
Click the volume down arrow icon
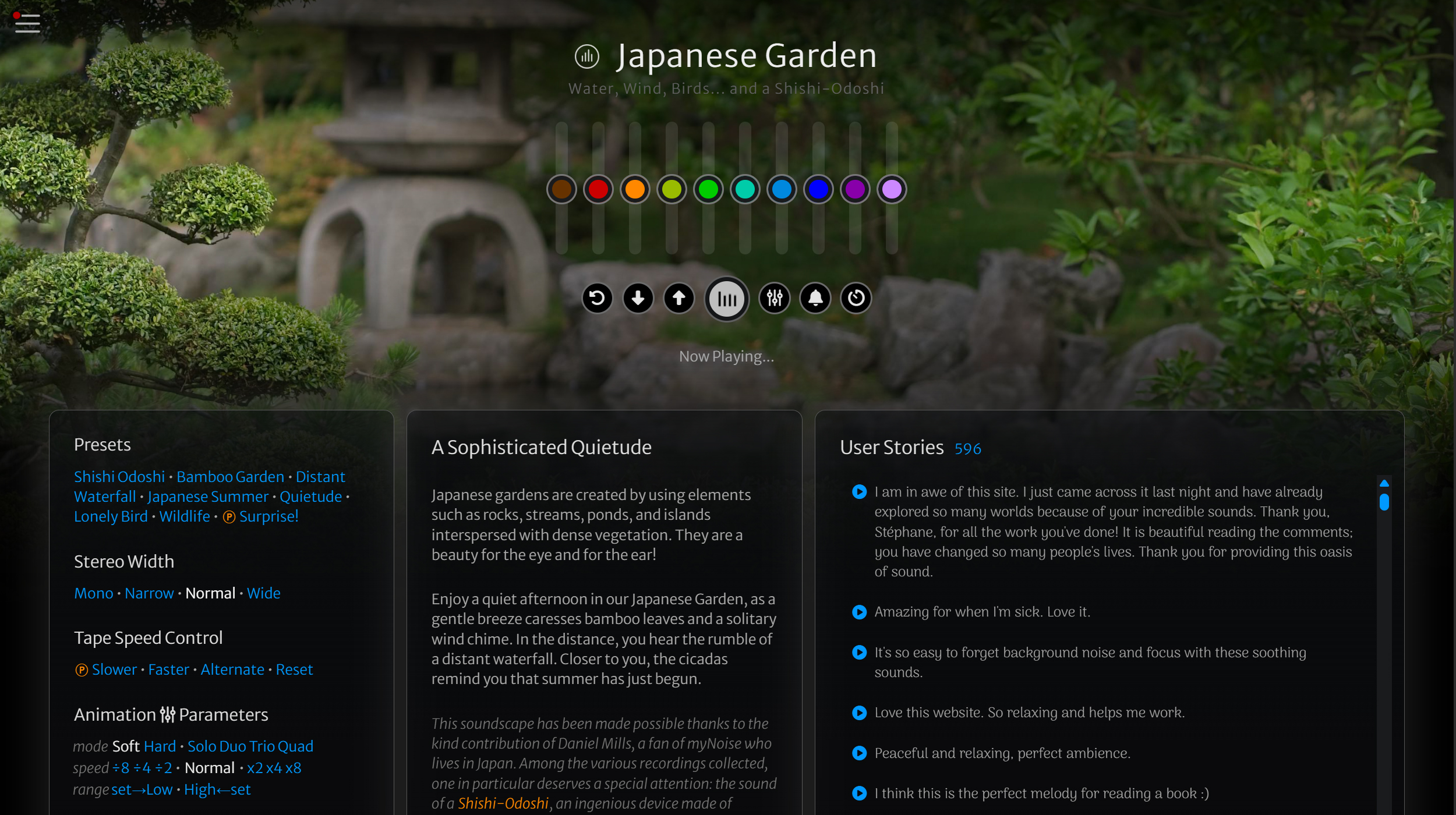638,299
